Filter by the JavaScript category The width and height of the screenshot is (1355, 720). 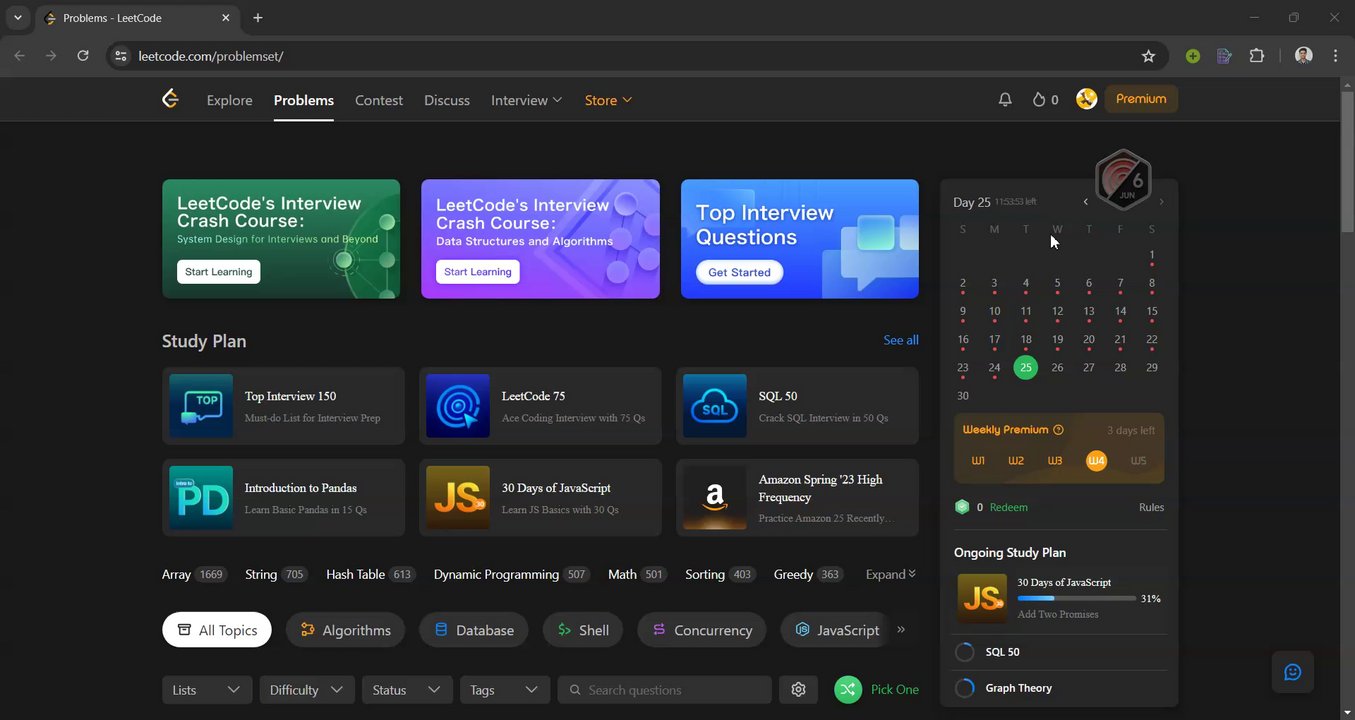(x=836, y=630)
